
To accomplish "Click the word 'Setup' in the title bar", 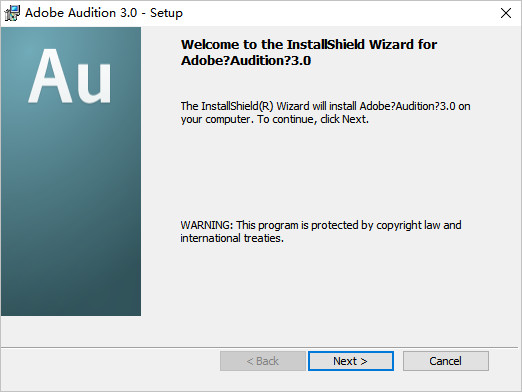I will [166, 13].
